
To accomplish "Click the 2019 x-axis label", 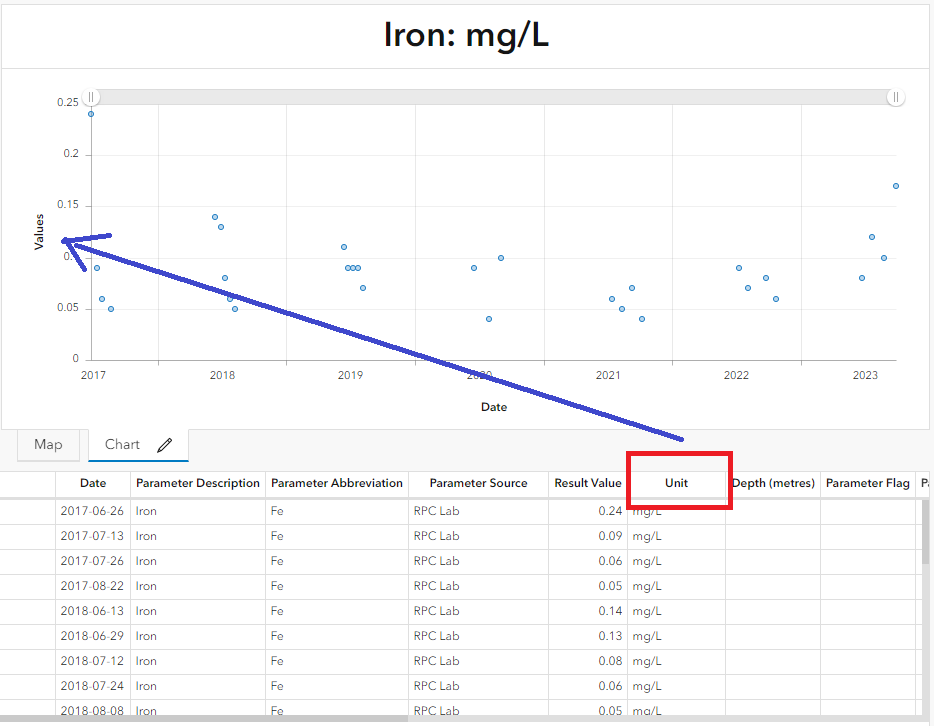I will [350, 375].
